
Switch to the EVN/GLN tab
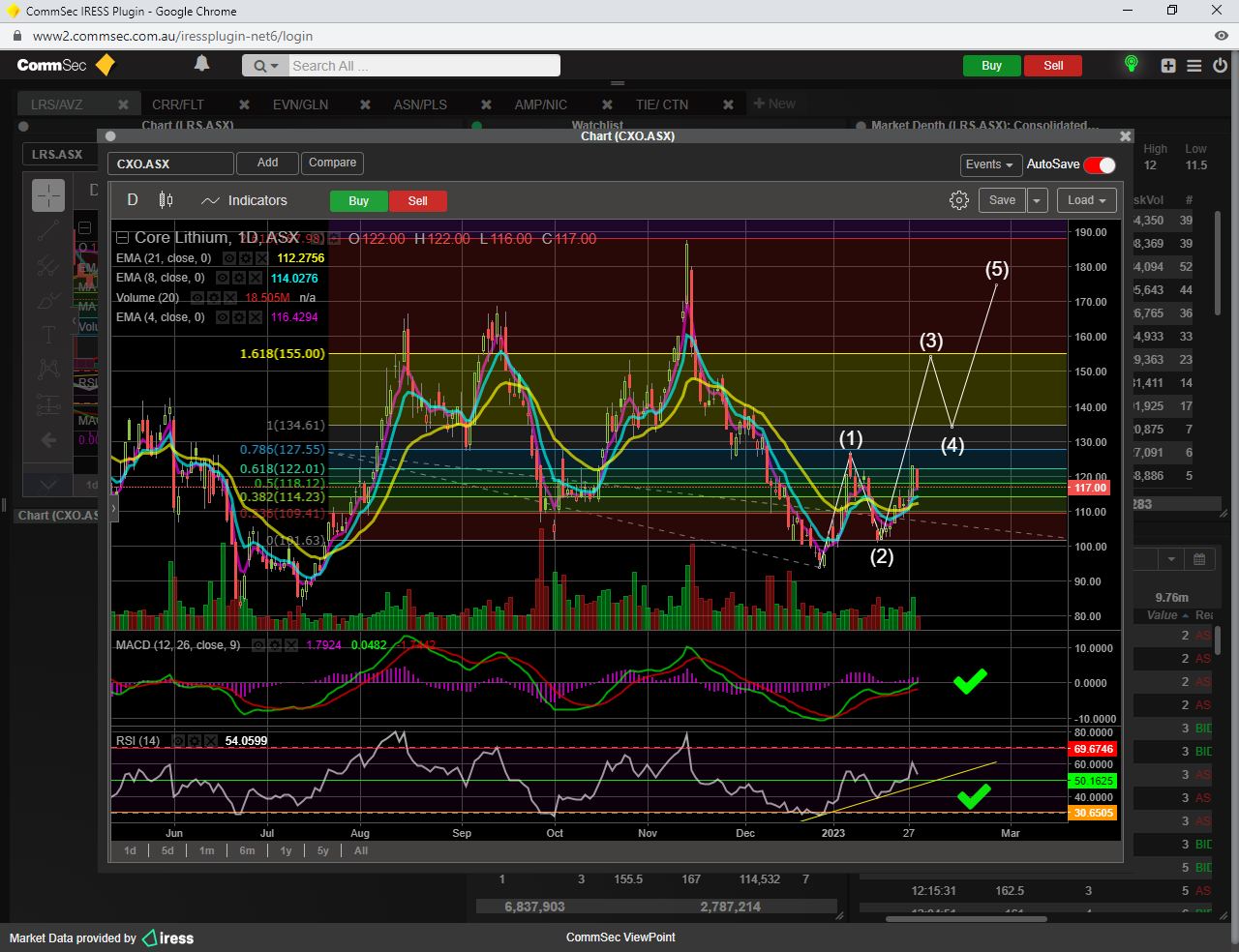tap(300, 104)
